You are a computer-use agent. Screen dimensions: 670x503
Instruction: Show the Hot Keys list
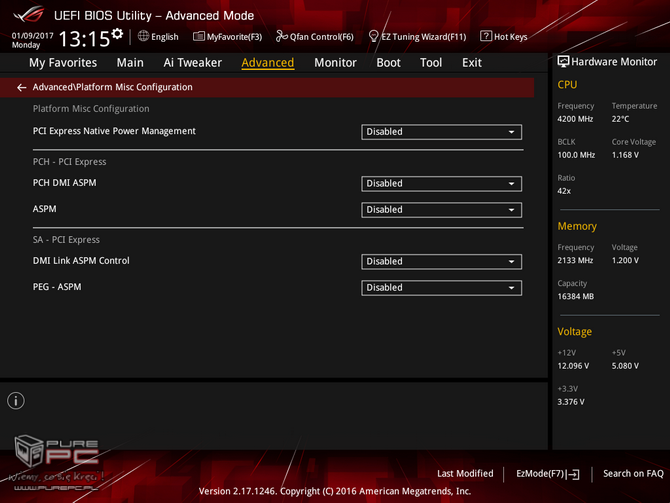510,37
